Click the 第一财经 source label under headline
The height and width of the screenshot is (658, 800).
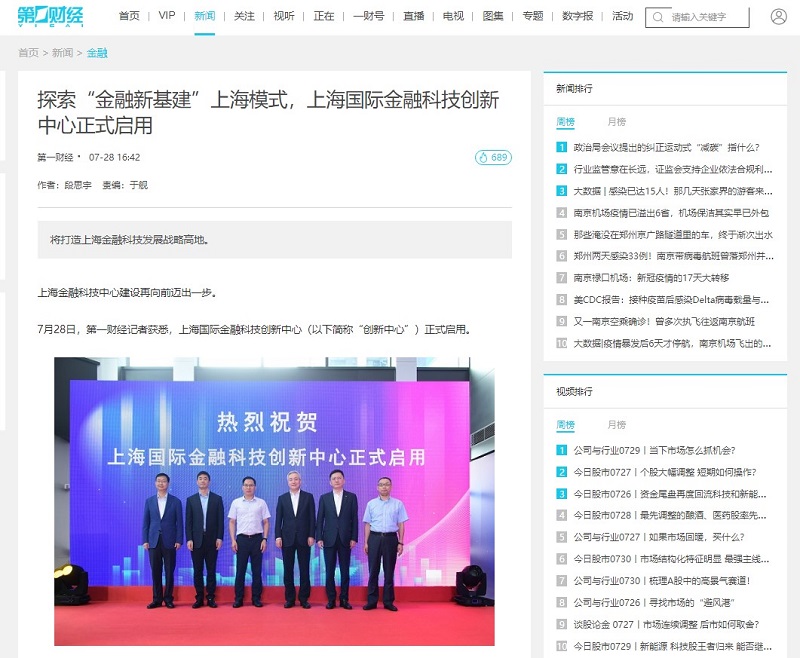pyautogui.click(x=55, y=157)
